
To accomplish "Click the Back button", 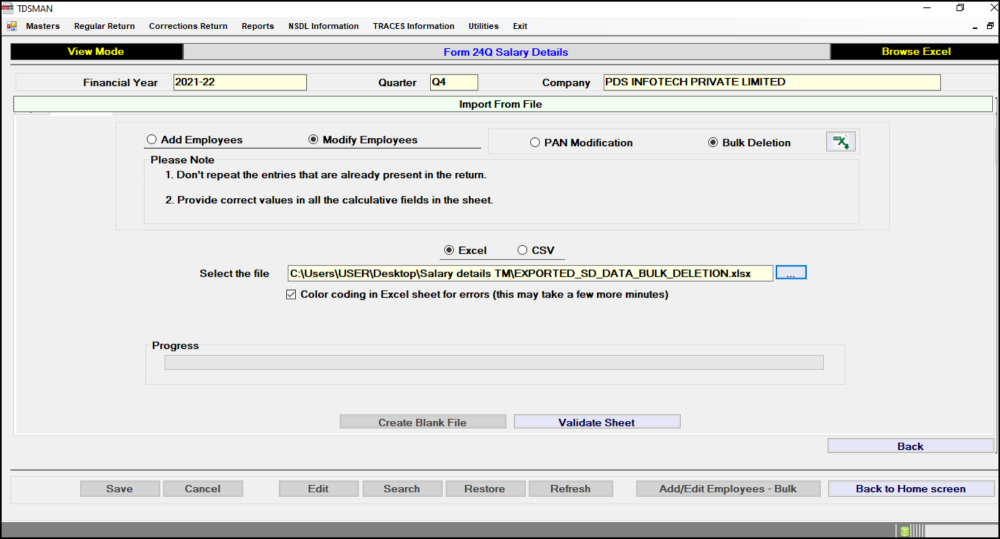I will point(910,446).
